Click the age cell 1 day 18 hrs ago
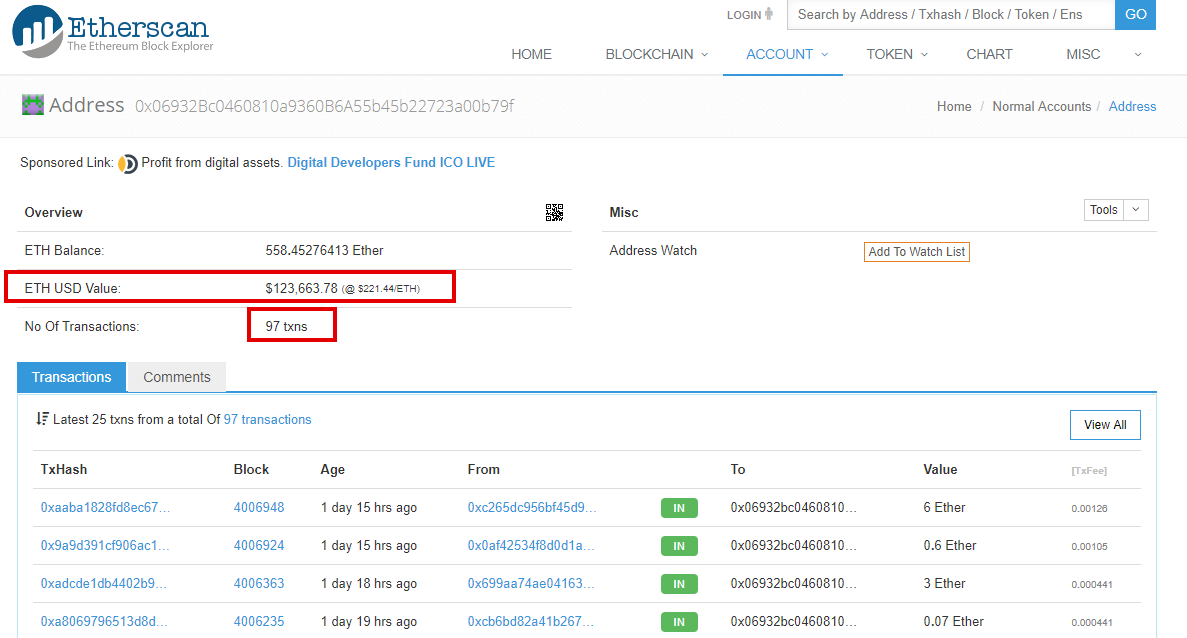Viewport: 1187px width, 638px height. coord(369,584)
